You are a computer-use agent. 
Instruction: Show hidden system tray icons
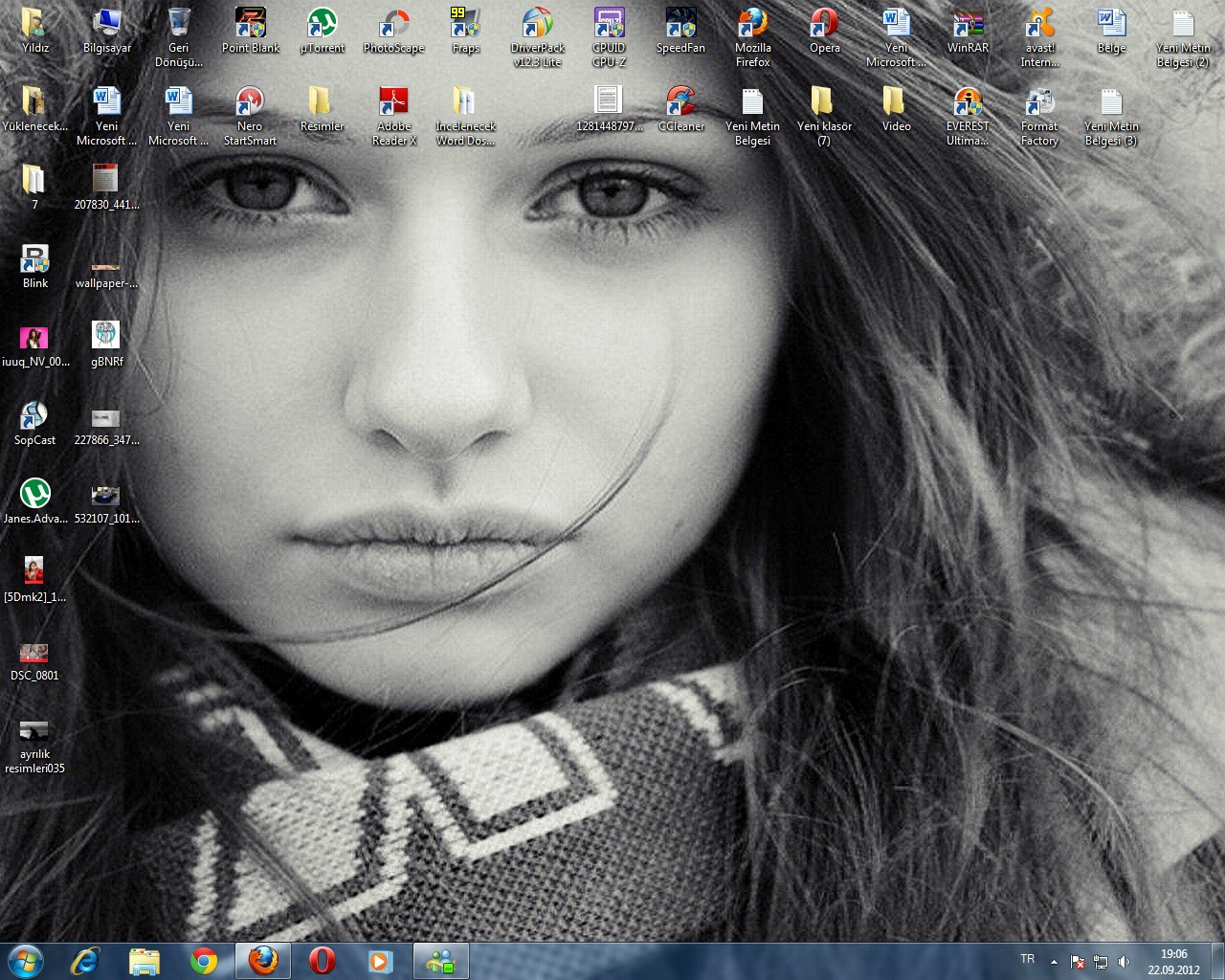pyautogui.click(x=1054, y=962)
